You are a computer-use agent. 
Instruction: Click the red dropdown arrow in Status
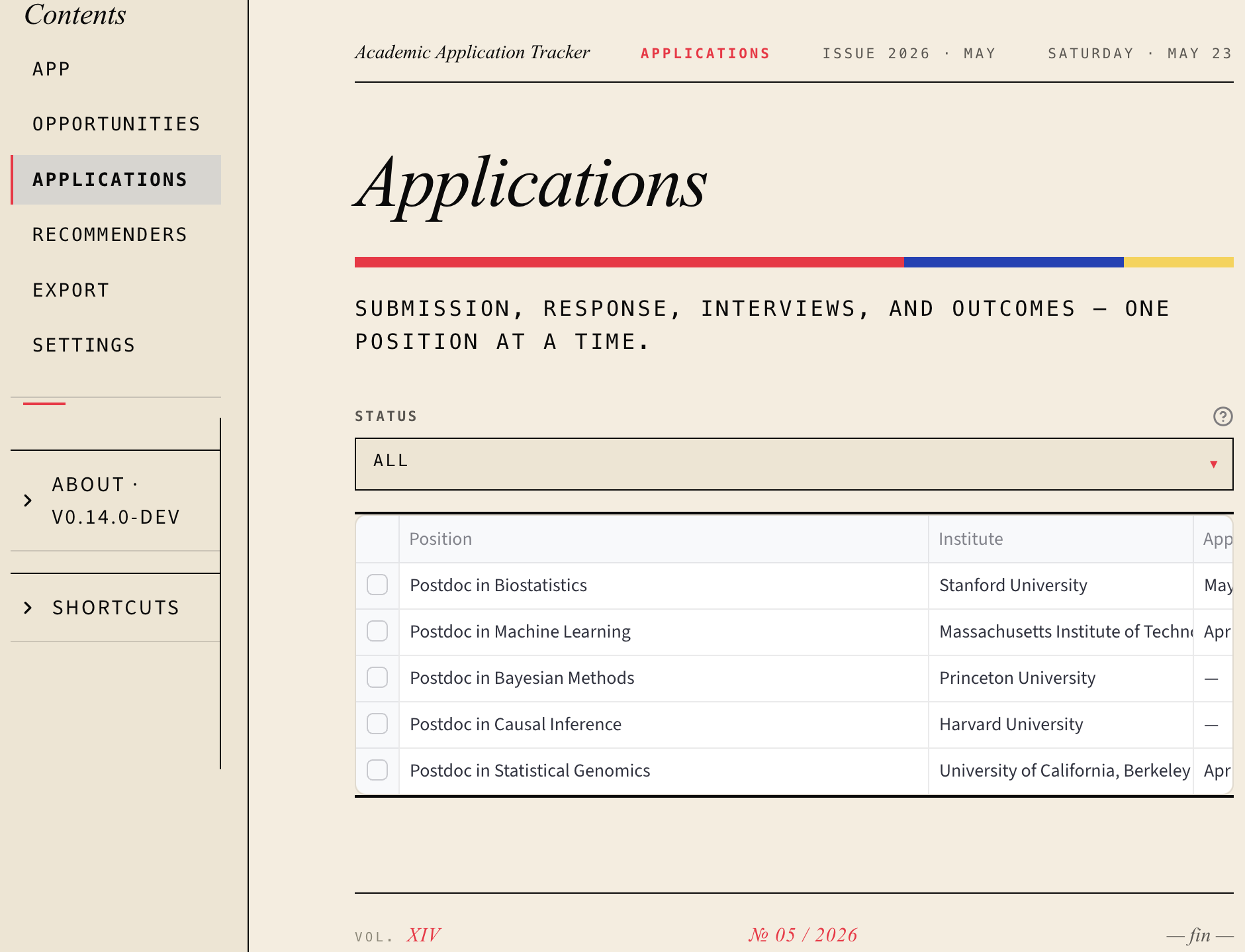[1213, 464]
